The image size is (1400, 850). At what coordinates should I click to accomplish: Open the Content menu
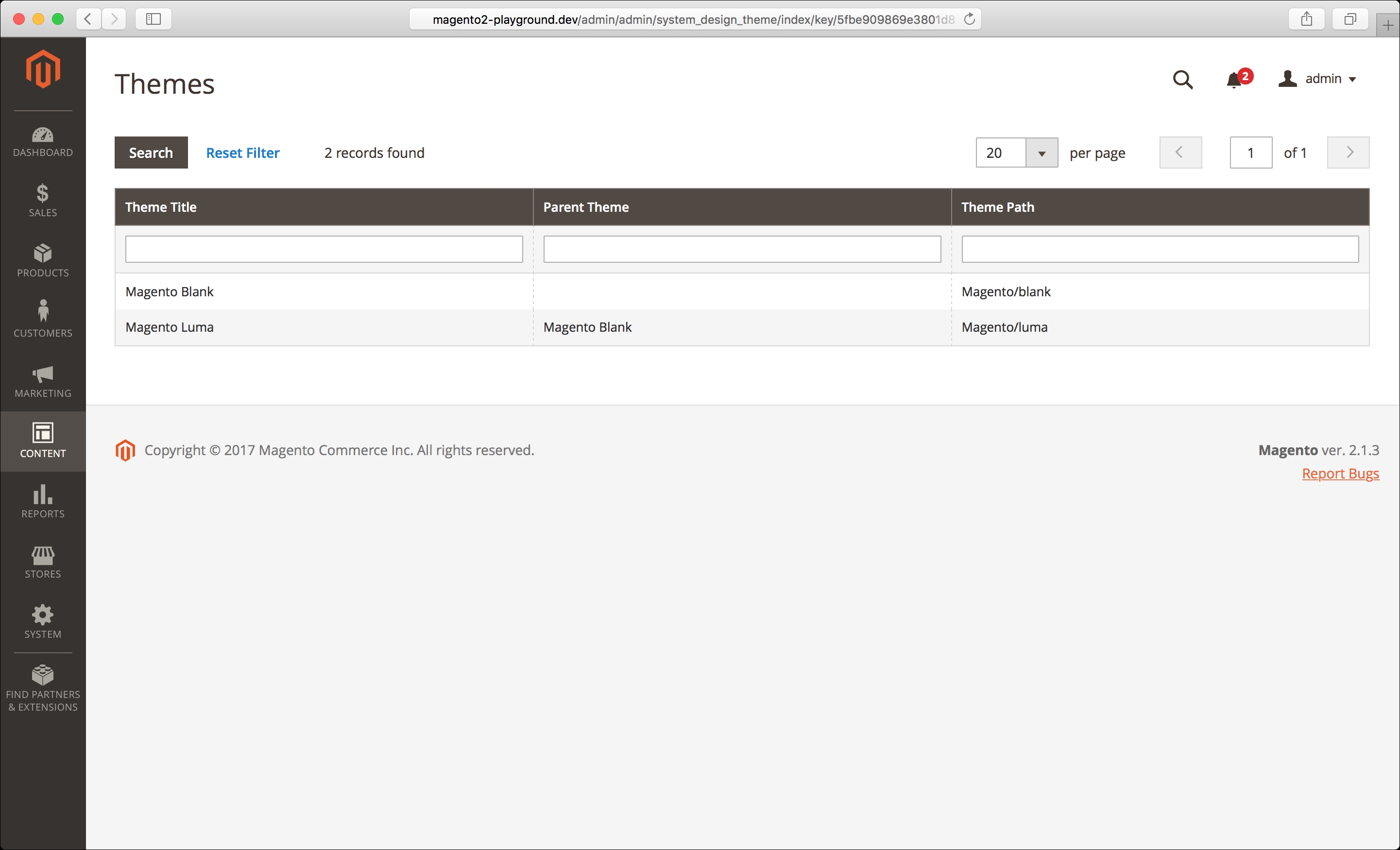pyautogui.click(x=43, y=442)
